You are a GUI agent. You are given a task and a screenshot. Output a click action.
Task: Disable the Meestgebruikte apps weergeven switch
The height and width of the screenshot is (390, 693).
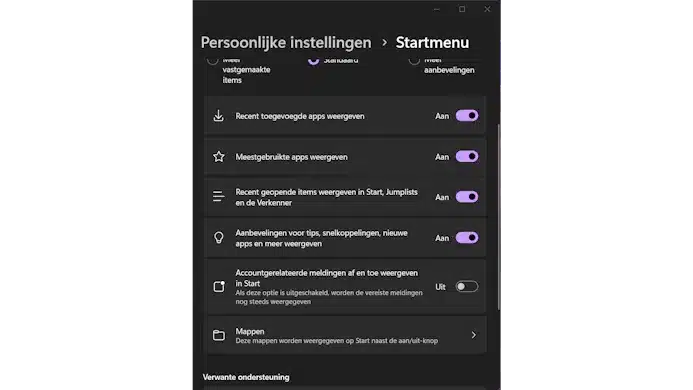[x=467, y=157]
